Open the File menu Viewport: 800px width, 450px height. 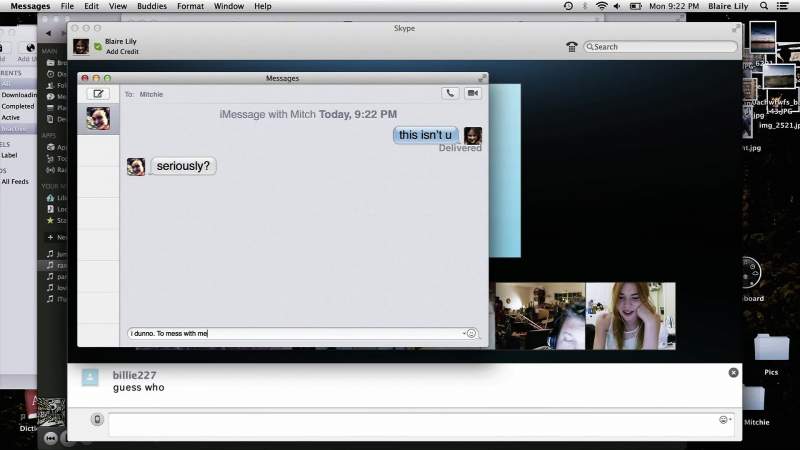67,6
